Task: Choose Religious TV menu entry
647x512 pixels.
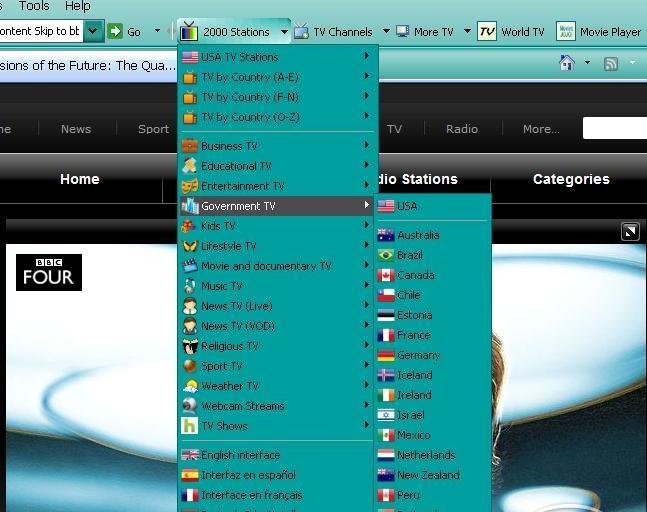Action: pyautogui.click(x=276, y=346)
